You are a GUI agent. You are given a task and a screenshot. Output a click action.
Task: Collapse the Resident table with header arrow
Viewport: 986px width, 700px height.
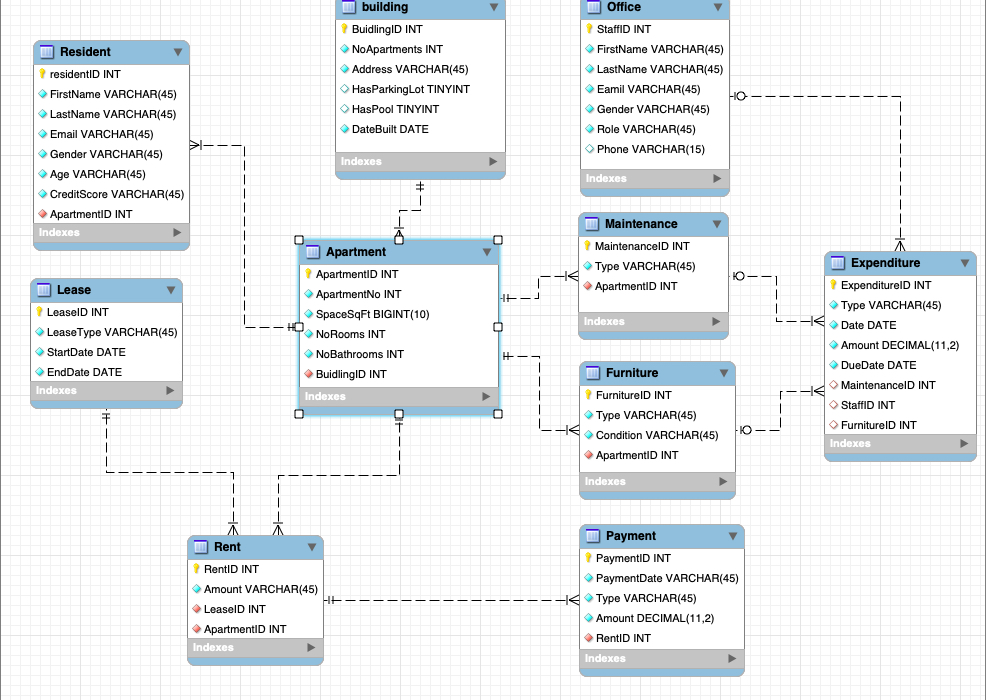(x=177, y=52)
